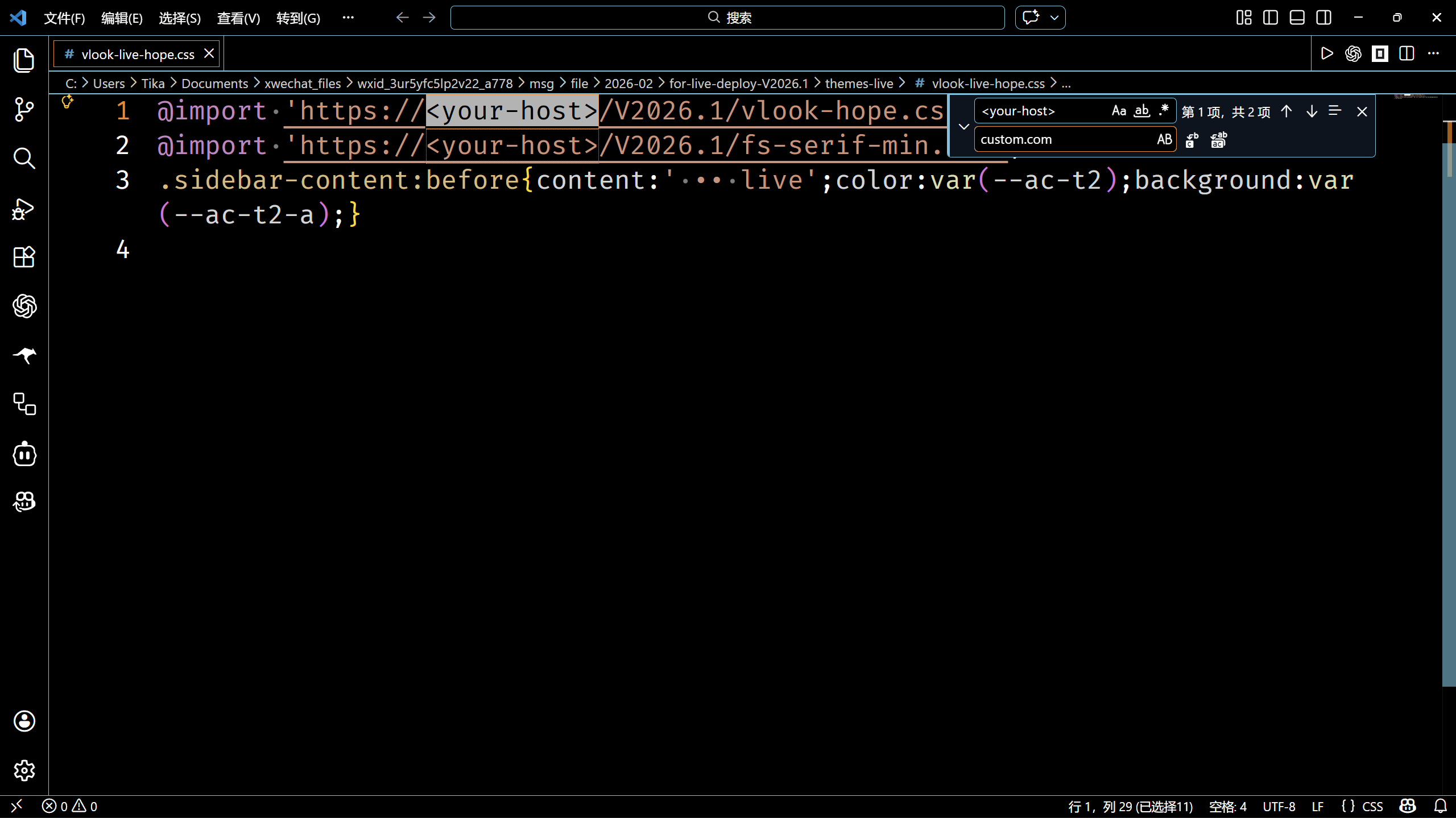Collapse the replace row chevron

pyautogui.click(x=963, y=126)
